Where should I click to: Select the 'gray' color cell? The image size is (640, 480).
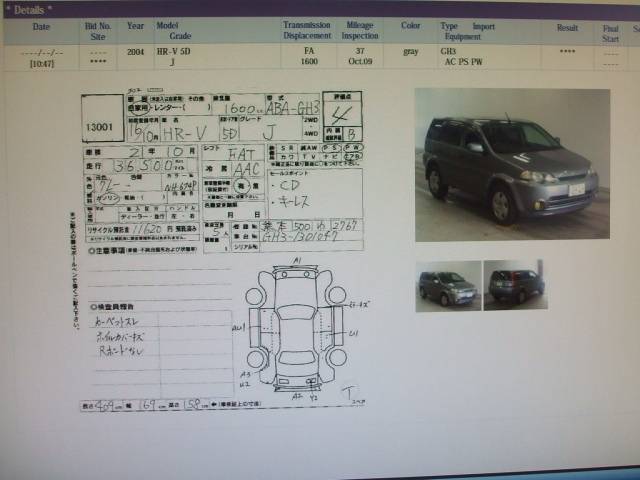411,51
